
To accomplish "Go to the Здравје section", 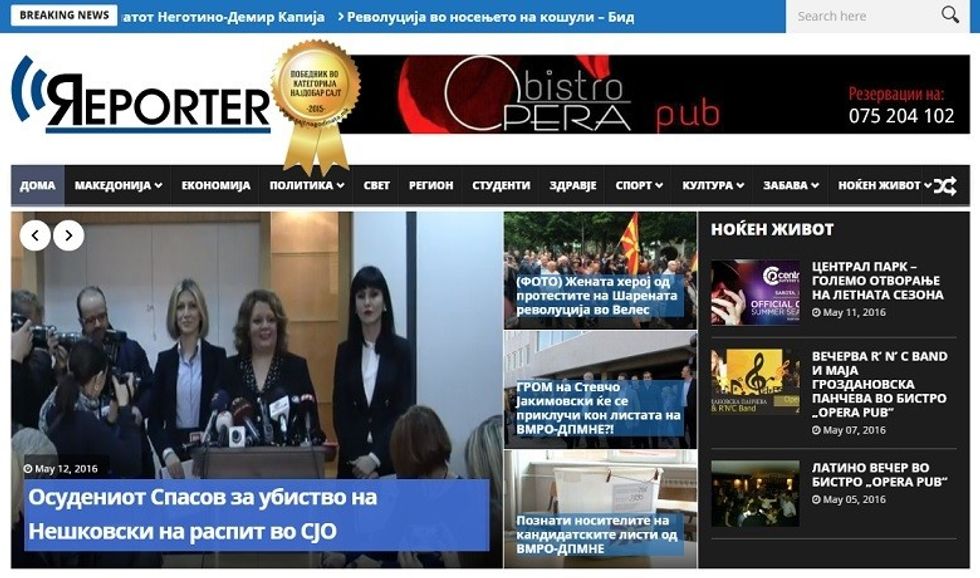I will pos(573,186).
